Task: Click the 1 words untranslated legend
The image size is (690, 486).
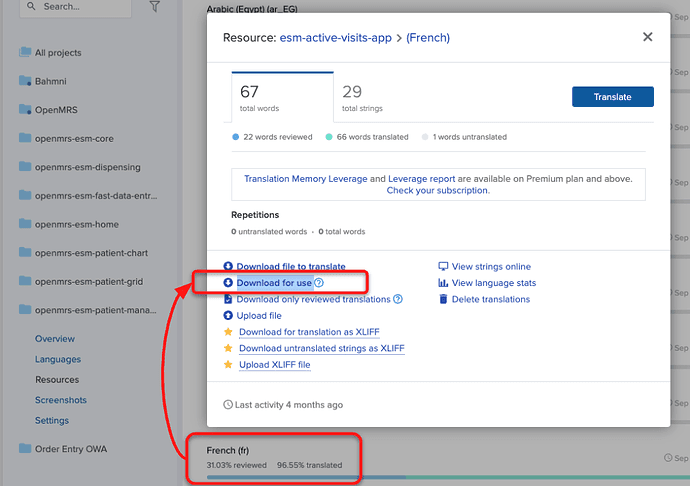Action: [464, 137]
